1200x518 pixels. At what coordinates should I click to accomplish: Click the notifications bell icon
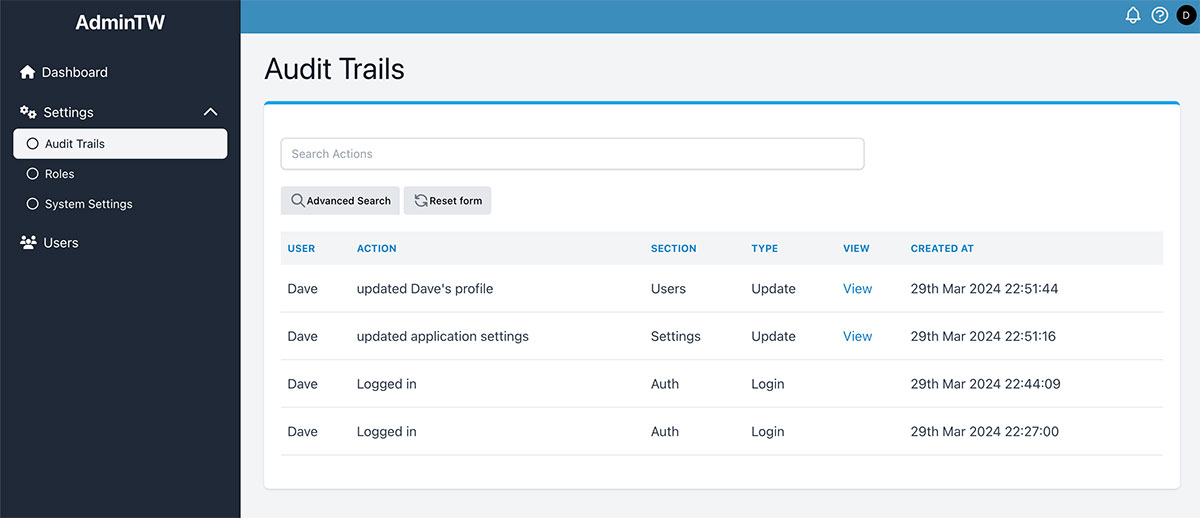click(x=1133, y=16)
